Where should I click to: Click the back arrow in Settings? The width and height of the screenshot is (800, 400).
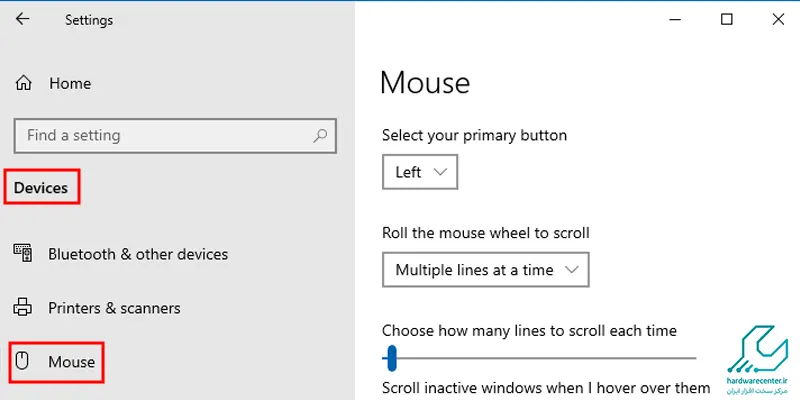(23, 20)
